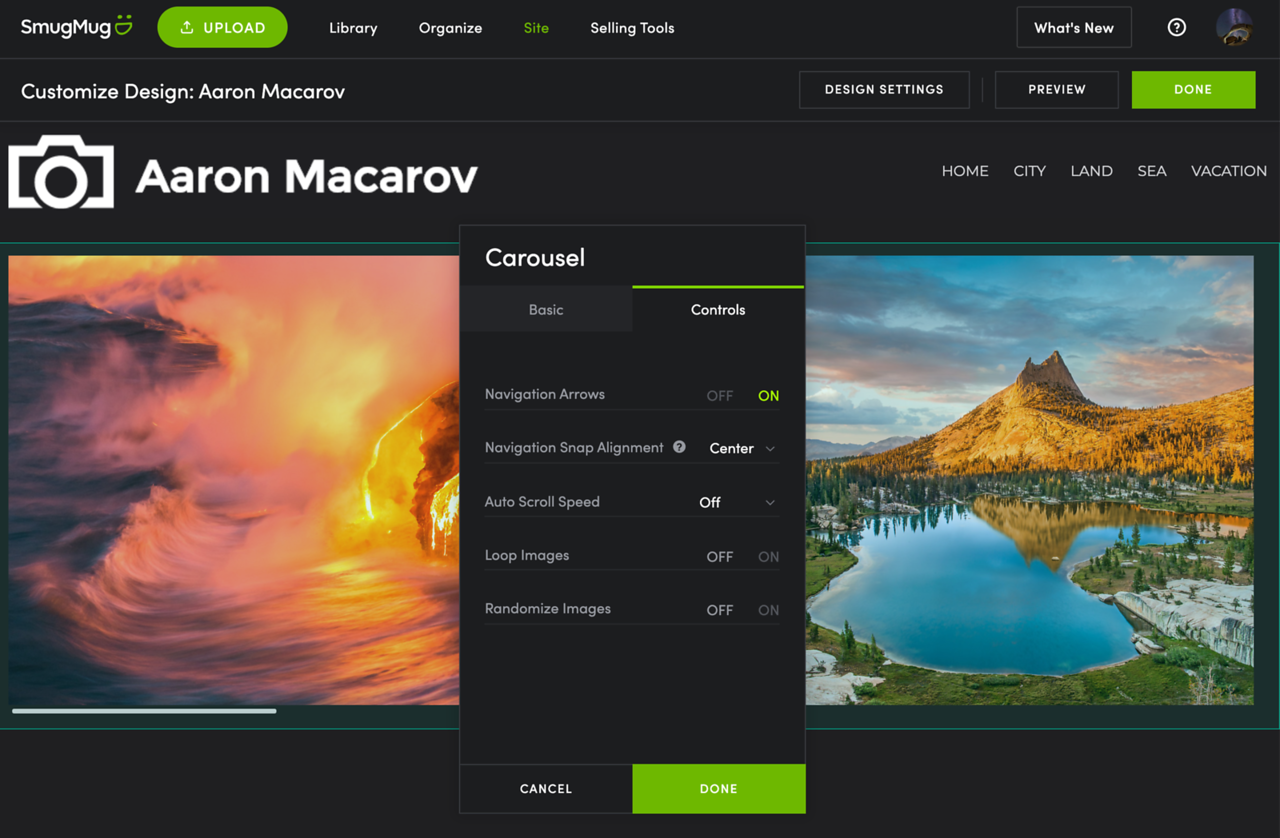Open Design Settings
The width and height of the screenshot is (1280, 838).
point(884,90)
